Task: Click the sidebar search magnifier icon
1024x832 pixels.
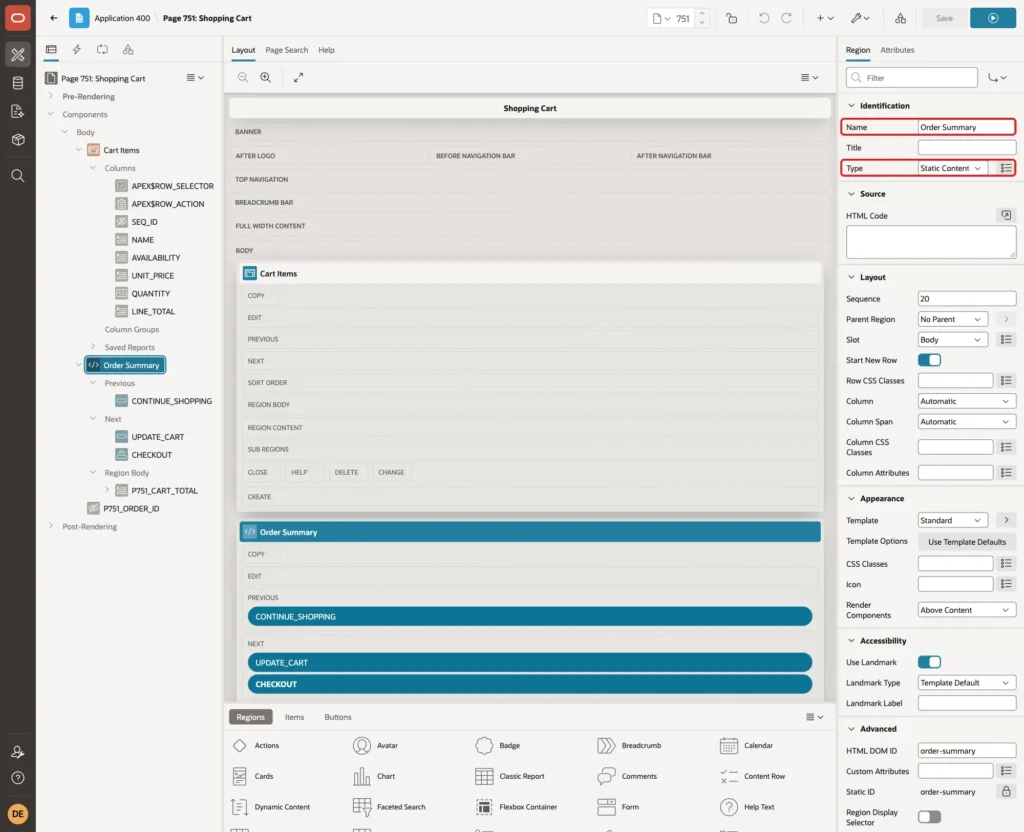Action: (x=18, y=176)
